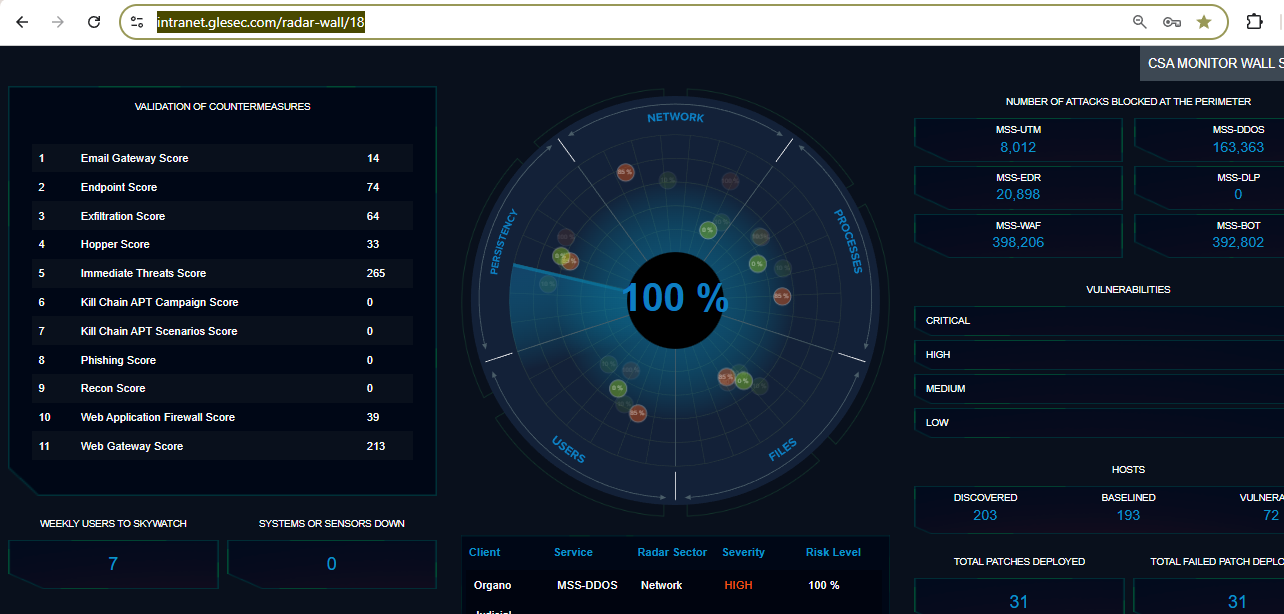Open the browser Extensions puzzle icon
The image size is (1284, 614).
click(1254, 22)
